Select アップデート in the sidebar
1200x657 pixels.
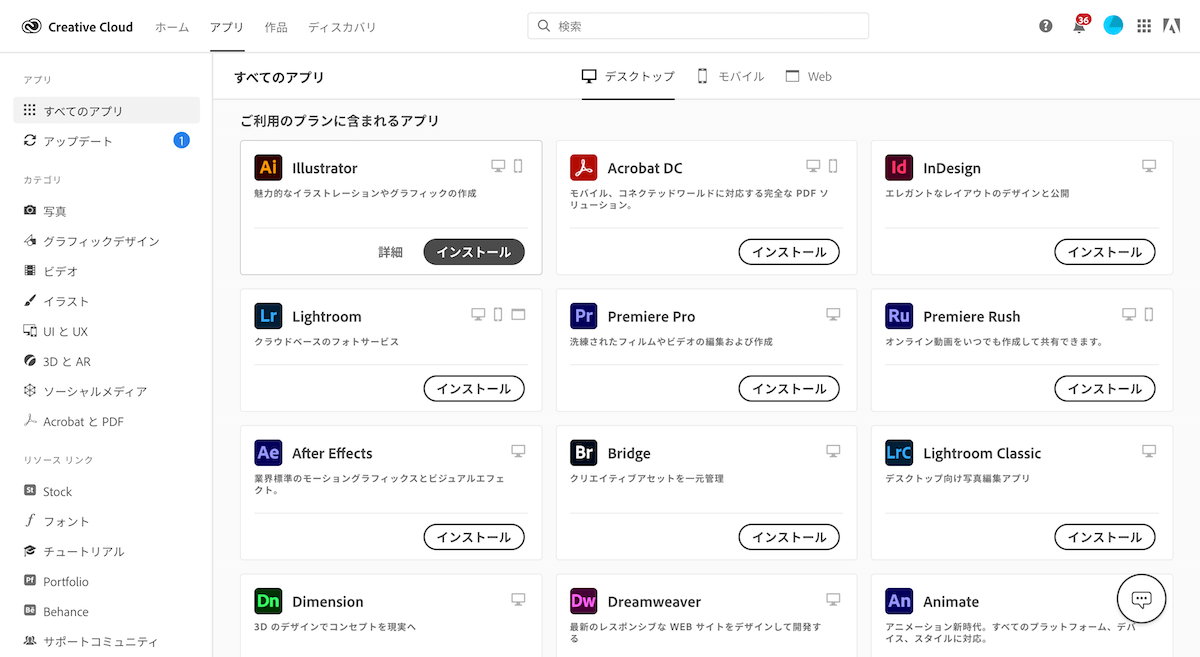(77, 141)
